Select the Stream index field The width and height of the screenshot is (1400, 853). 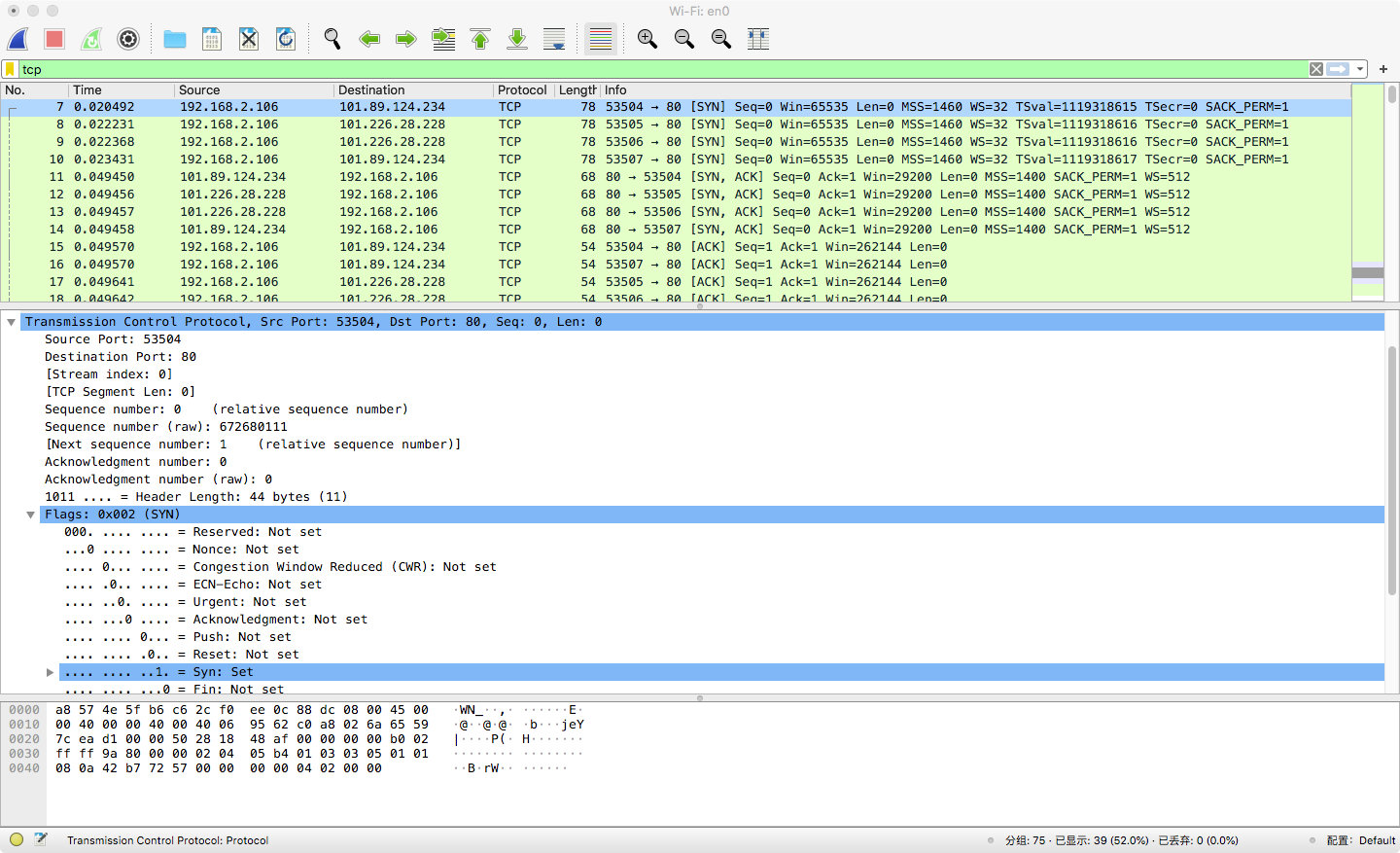tap(109, 374)
